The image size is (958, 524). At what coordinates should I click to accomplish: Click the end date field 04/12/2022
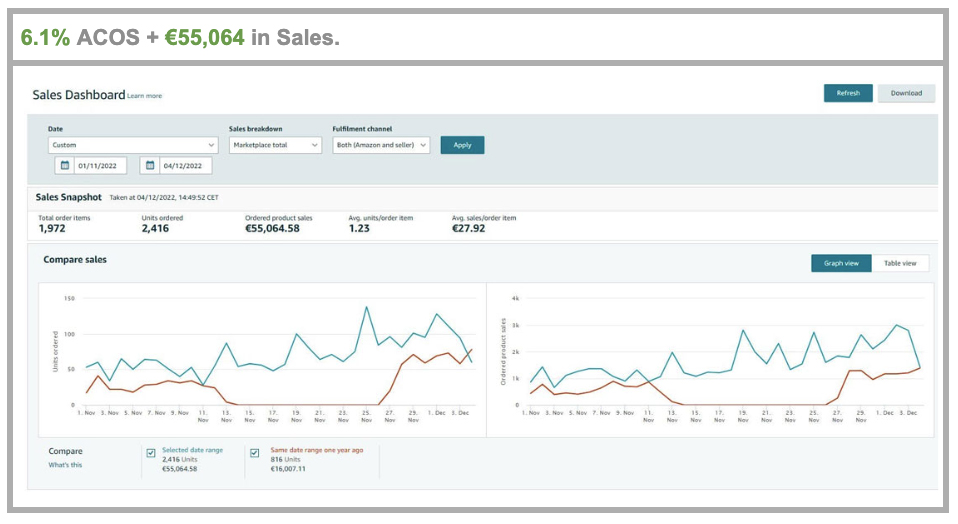pos(184,166)
